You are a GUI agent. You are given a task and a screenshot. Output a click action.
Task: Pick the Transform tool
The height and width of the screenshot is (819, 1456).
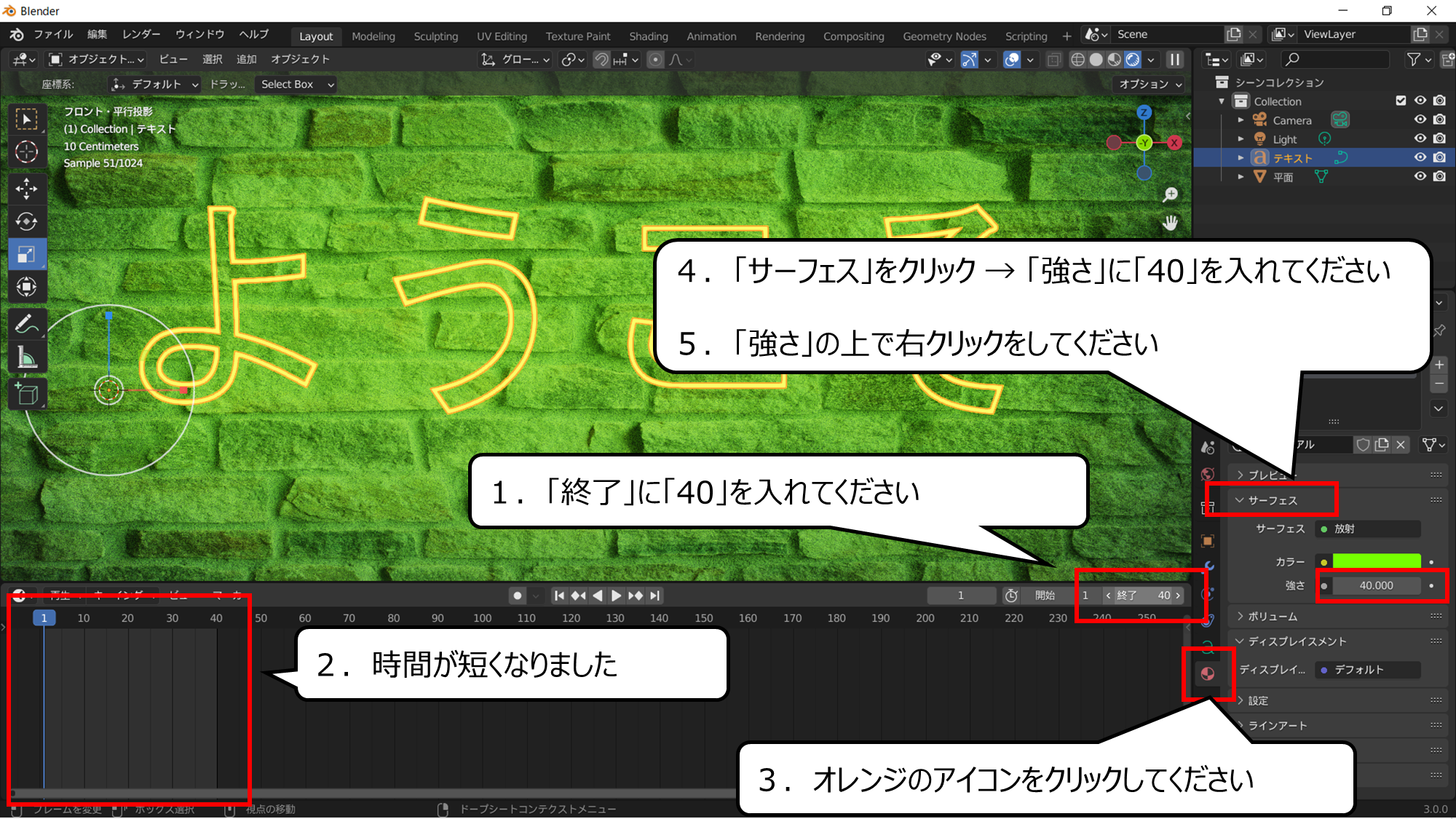tap(27, 287)
